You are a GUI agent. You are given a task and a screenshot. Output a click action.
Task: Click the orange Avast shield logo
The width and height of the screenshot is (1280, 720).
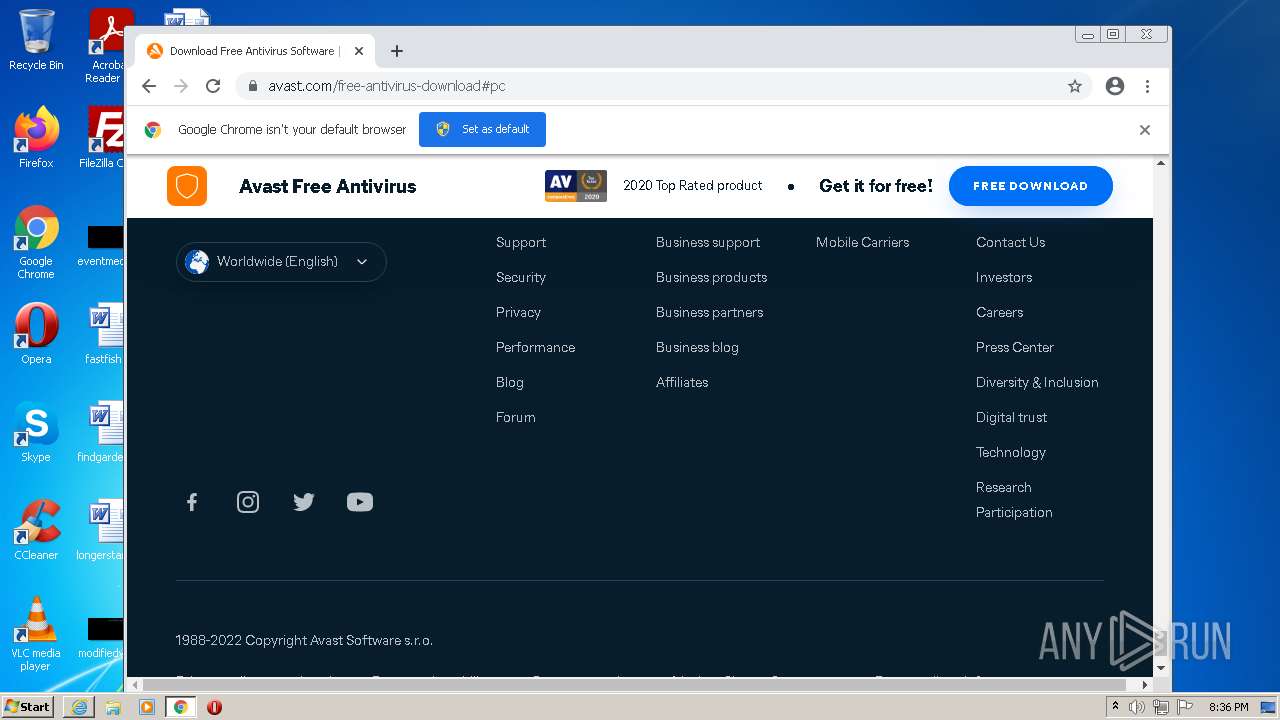point(187,186)
